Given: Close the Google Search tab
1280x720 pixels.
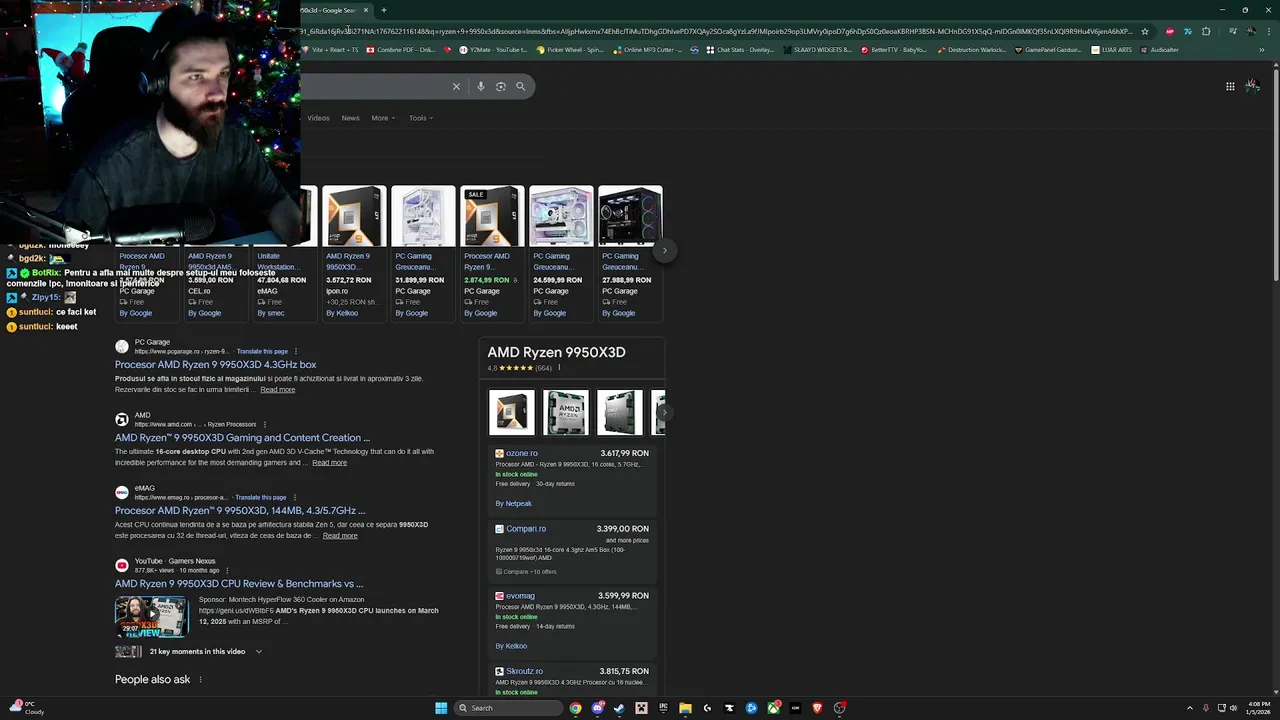Looking at the screenshot, I should point(366,10).
